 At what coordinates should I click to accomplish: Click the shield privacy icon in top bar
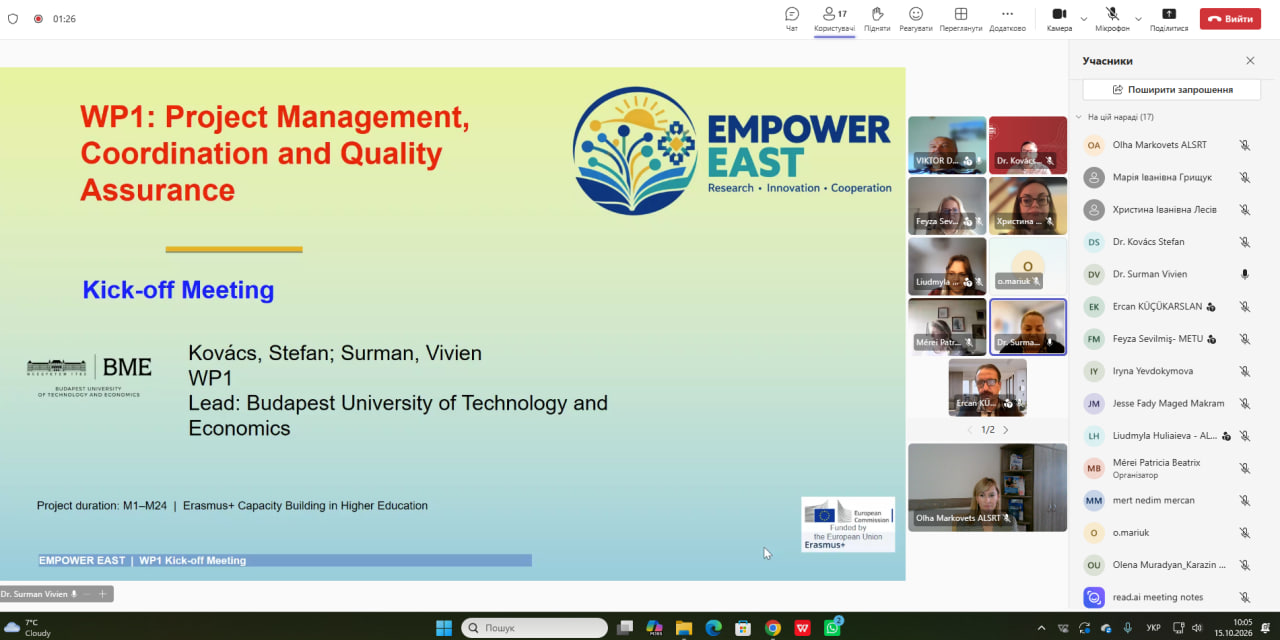point(13,18)
